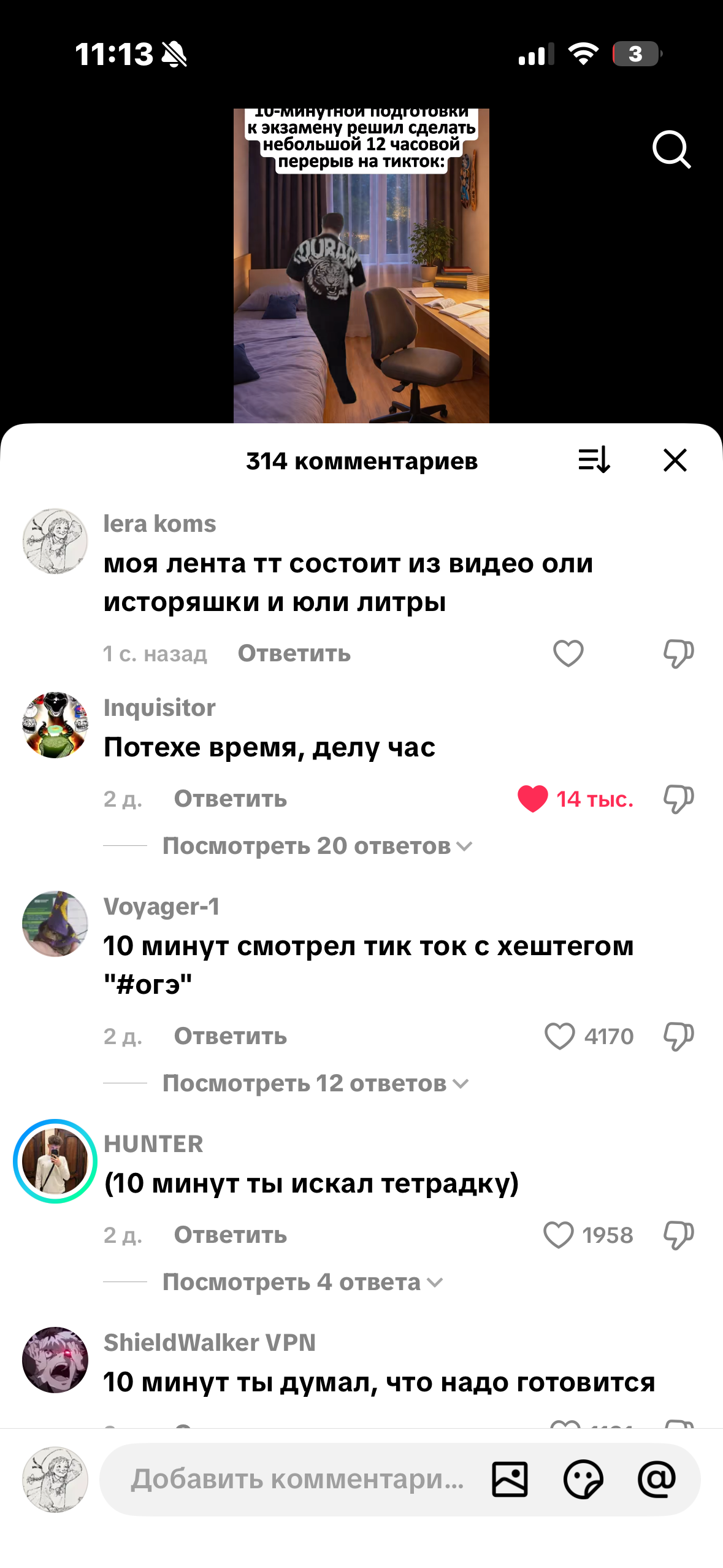Dislike the HUNTER comment

click(x=679, y=1235)
